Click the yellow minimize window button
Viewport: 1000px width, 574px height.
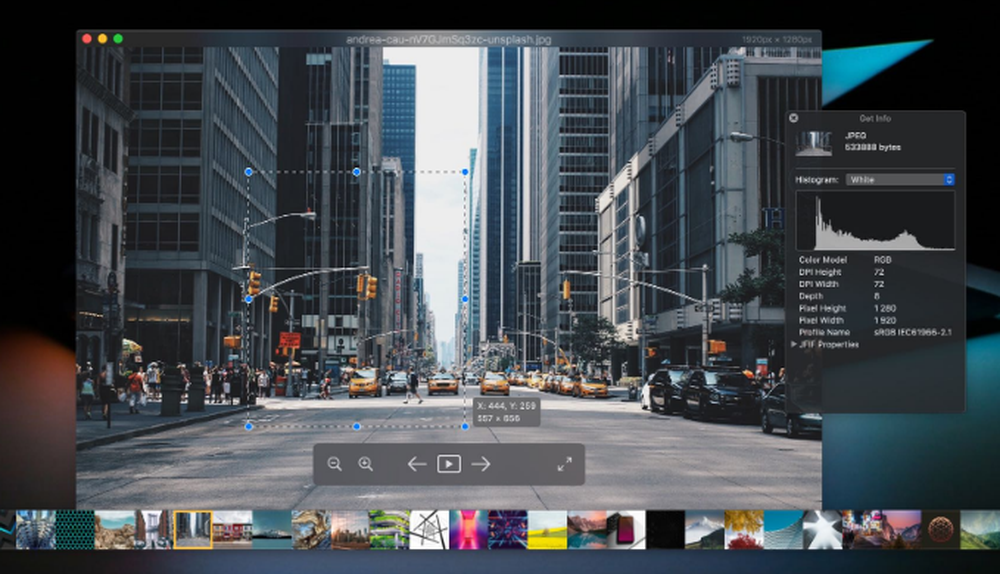103,39
